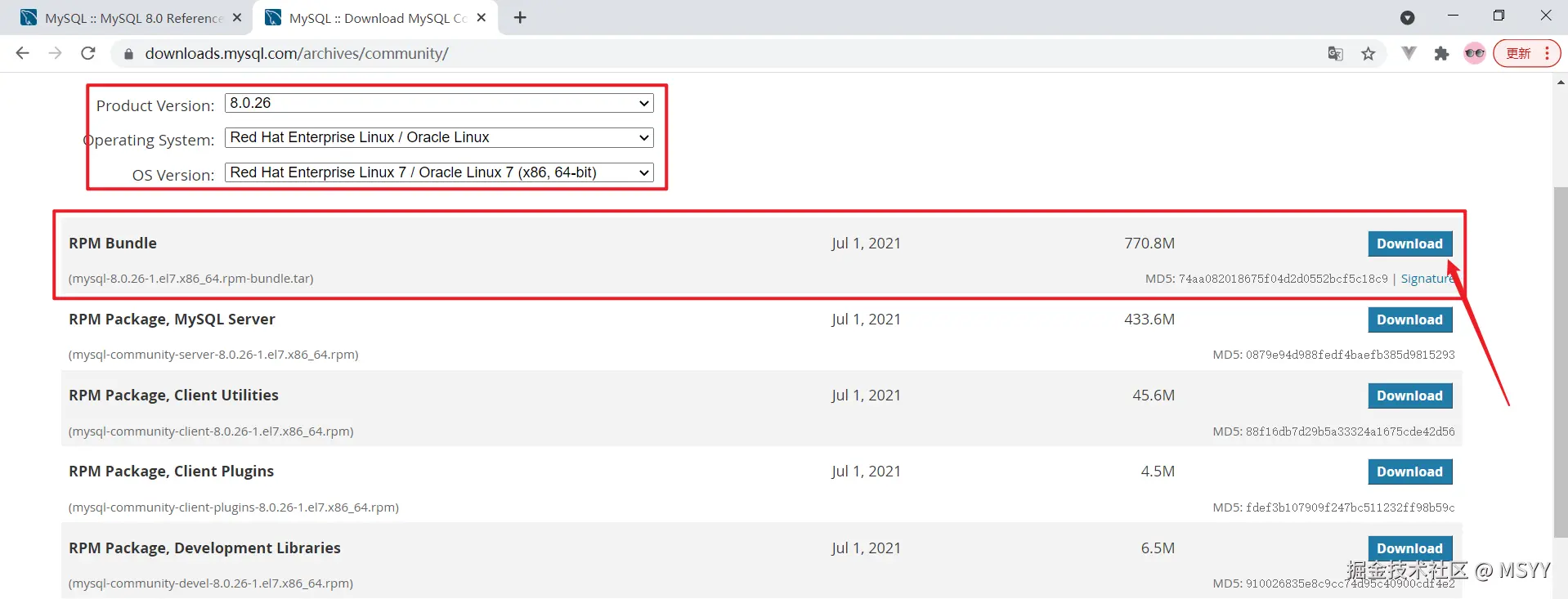Select 'RPM Package, Development Libraries' title
This screenshot has height=599, width=1568.
pyautogui.click(x=204, y=548)
